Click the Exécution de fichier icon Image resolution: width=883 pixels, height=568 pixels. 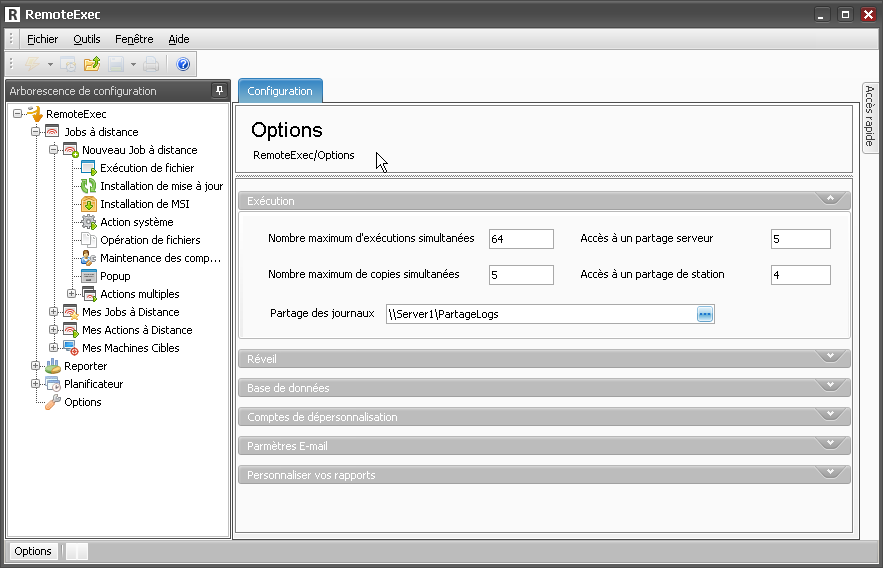[x=88, y=168]
